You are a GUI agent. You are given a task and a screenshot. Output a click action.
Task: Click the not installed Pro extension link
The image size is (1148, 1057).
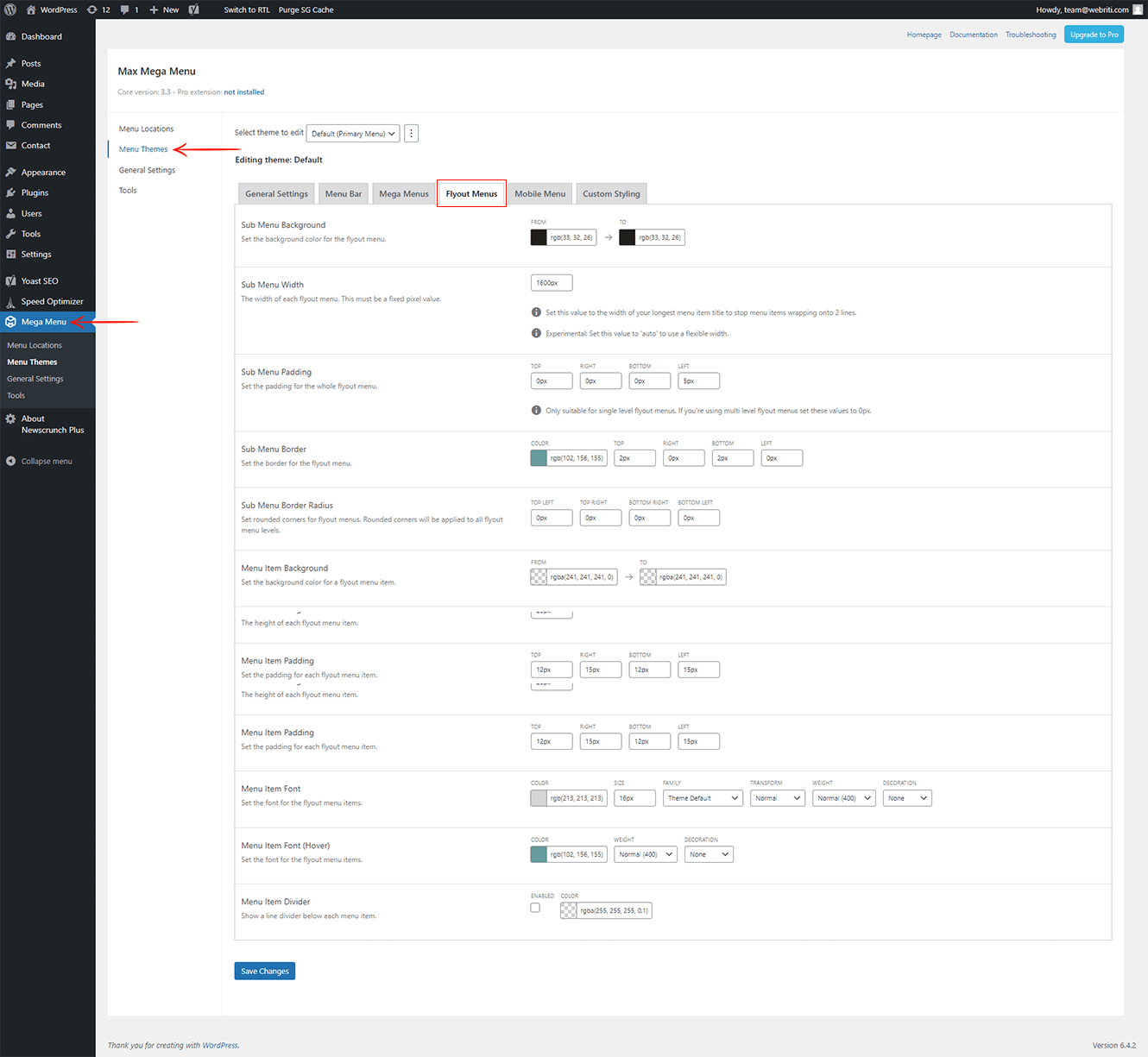pos(244,91)
